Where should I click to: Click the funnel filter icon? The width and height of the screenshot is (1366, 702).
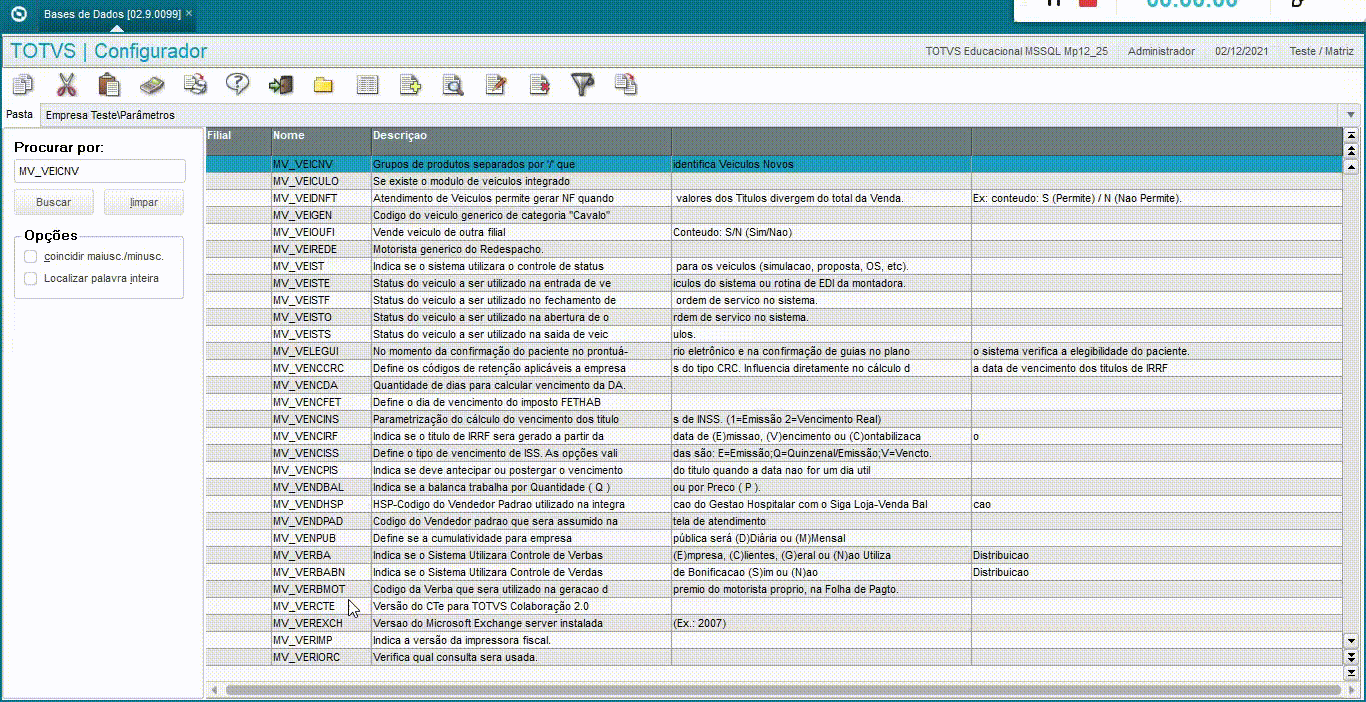coord(583,85)
